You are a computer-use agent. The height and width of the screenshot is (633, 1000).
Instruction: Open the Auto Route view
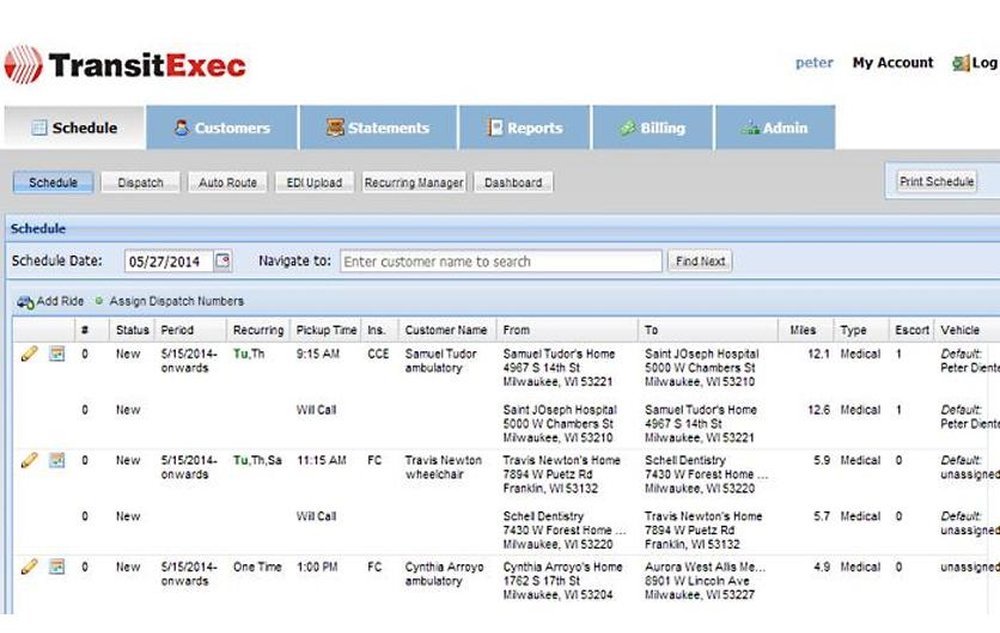228,182
